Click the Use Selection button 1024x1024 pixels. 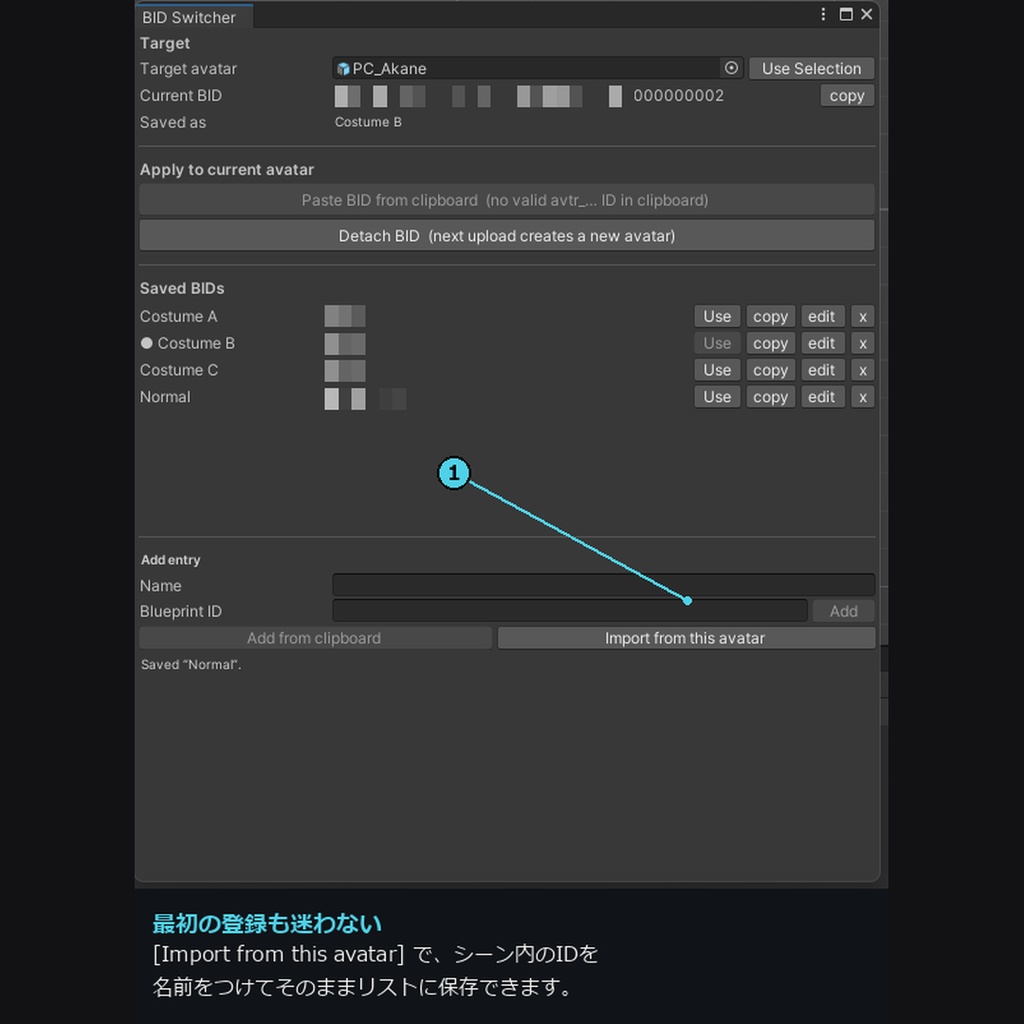[x=811, y=68]
